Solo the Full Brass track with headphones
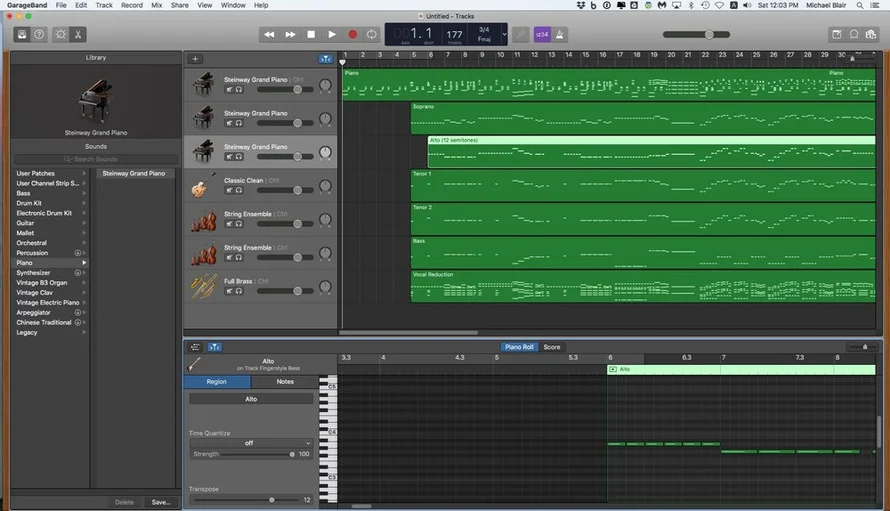 tap(239, 291)
